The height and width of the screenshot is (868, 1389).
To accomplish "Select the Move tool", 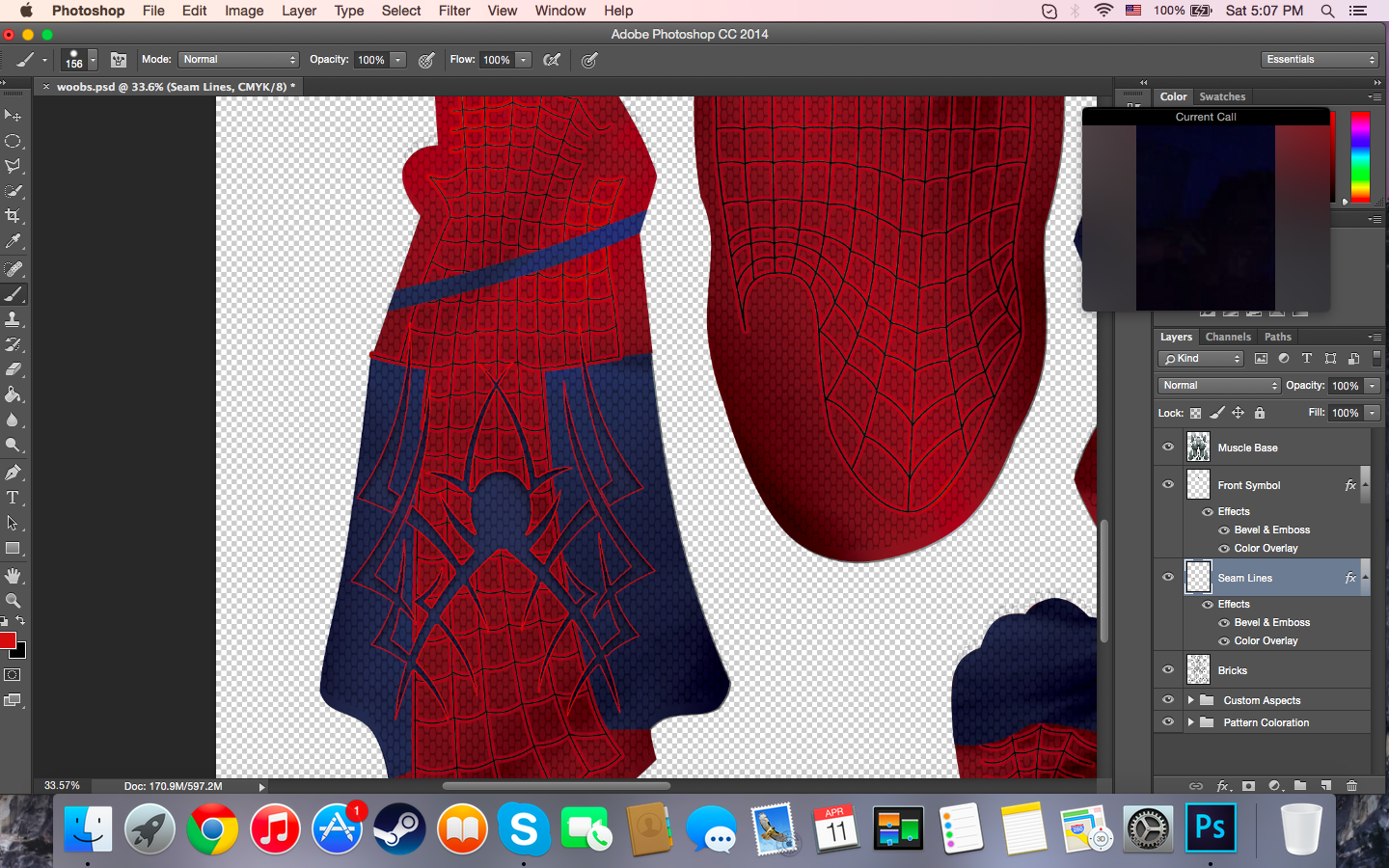I will coord(13,116).
